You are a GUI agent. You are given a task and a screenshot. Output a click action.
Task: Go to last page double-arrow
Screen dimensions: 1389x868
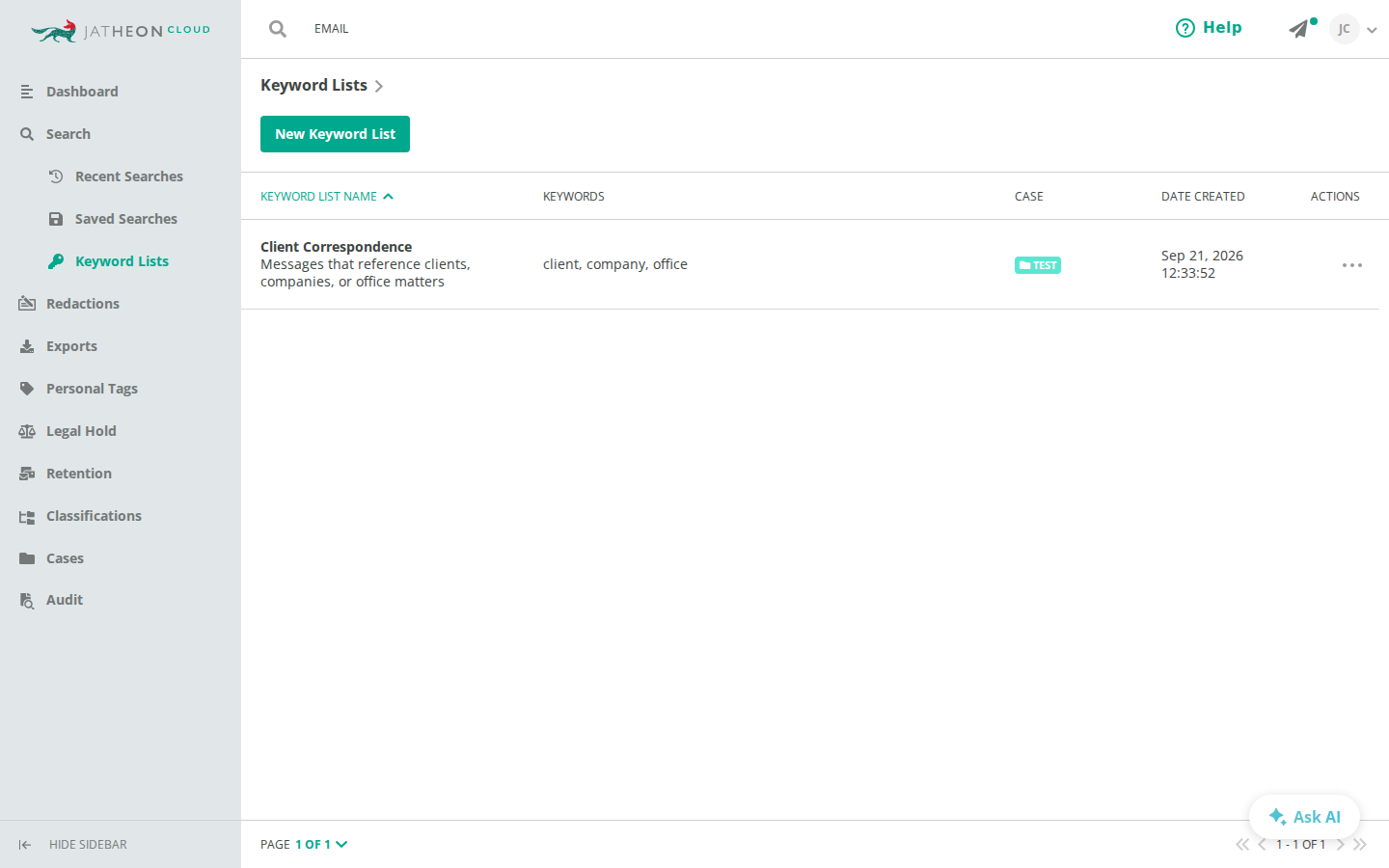(x=1360, y=845)
